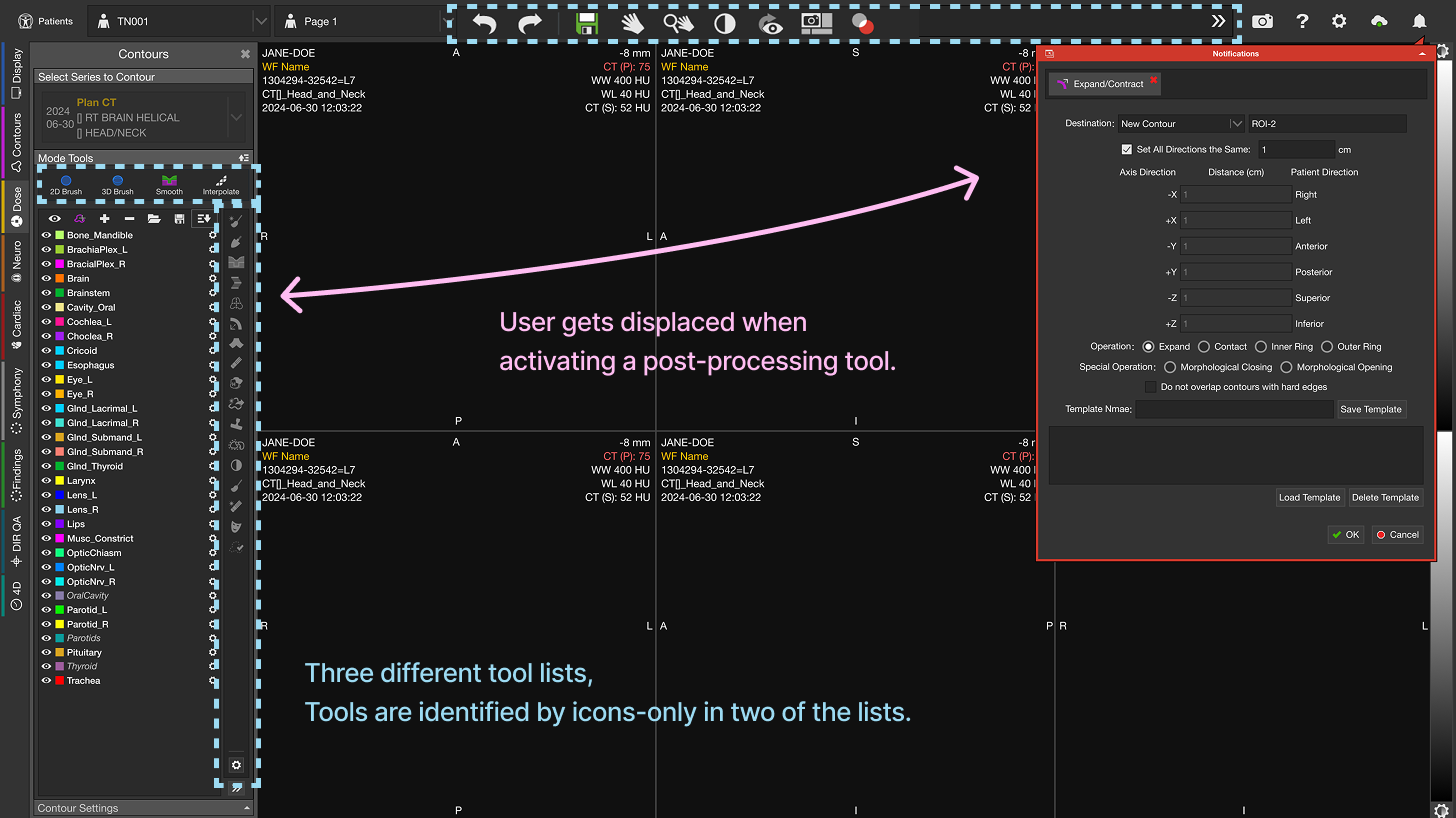
Task: Open the notifications bell
Action: point(1419,21)
